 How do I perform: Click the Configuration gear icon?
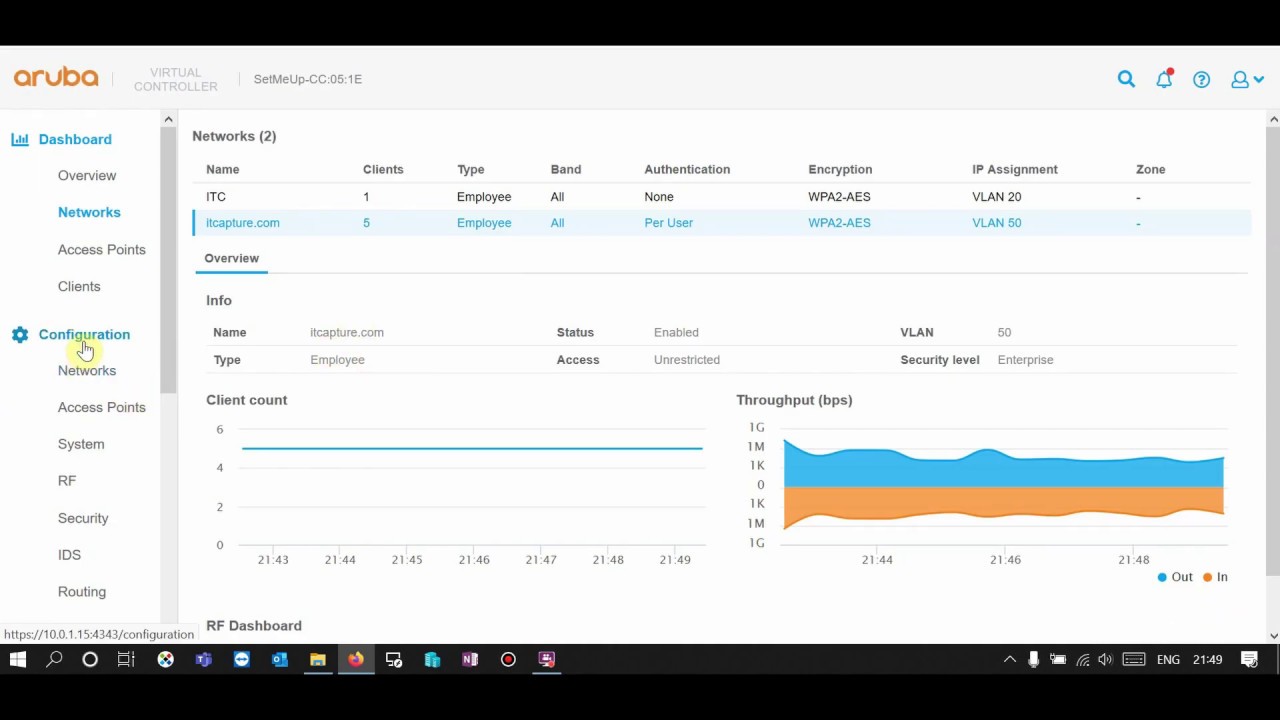point(20,334)
